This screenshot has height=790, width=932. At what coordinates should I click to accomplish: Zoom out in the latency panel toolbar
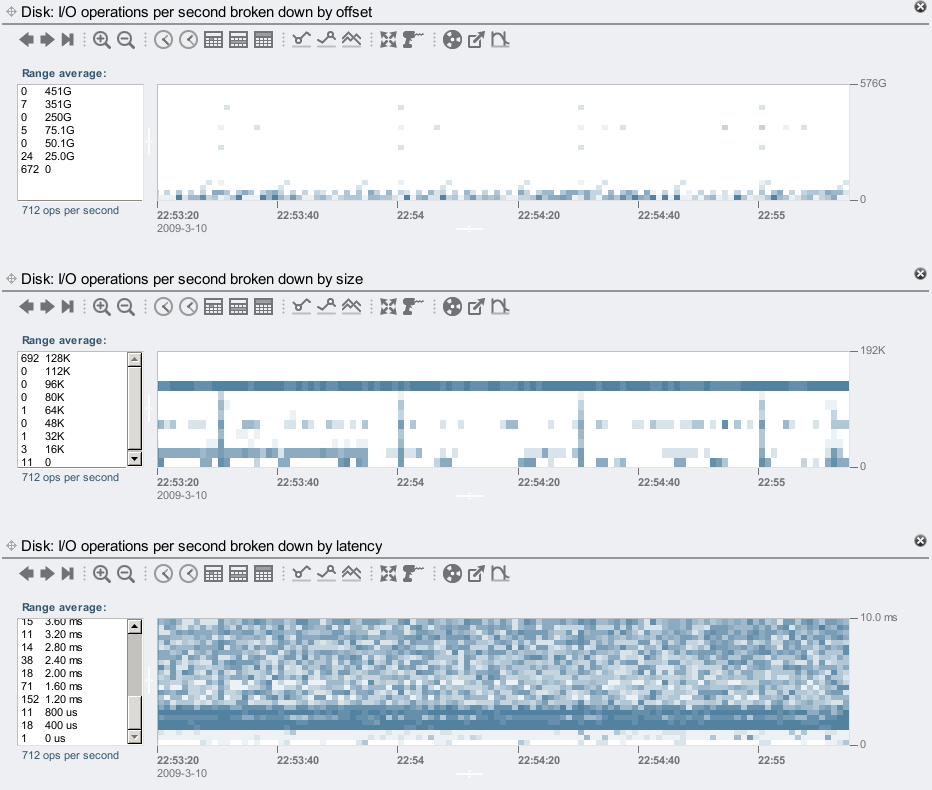[x=126, y=574]
